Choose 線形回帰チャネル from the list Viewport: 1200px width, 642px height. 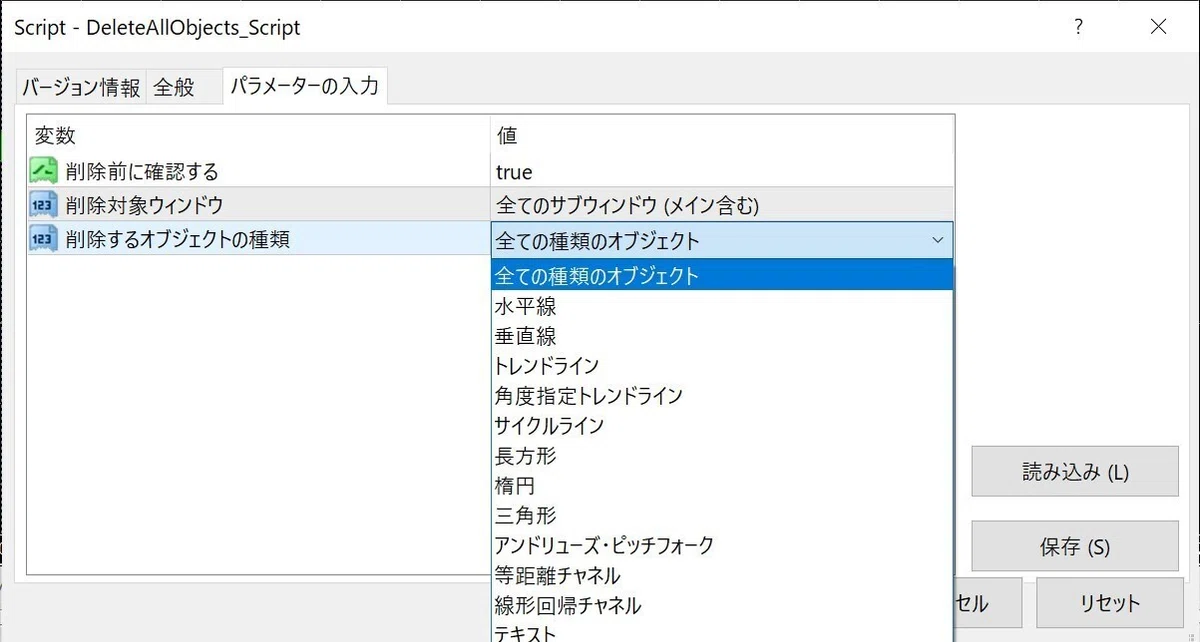tap(722, 605)
